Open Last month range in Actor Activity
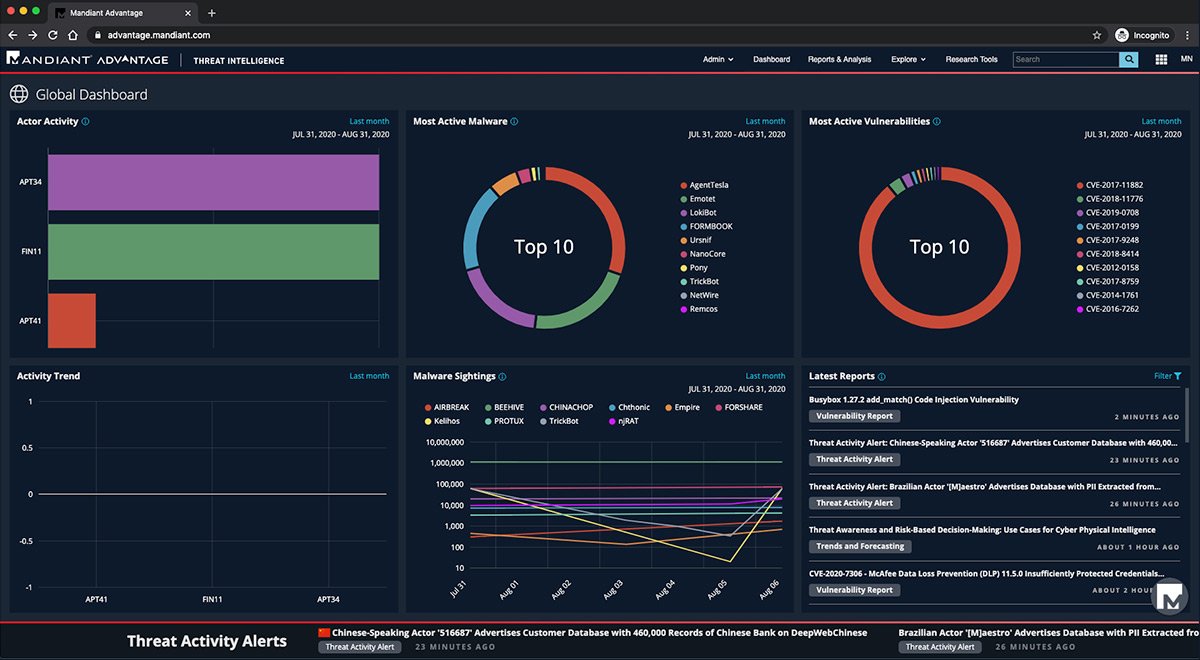 [369, 122]
